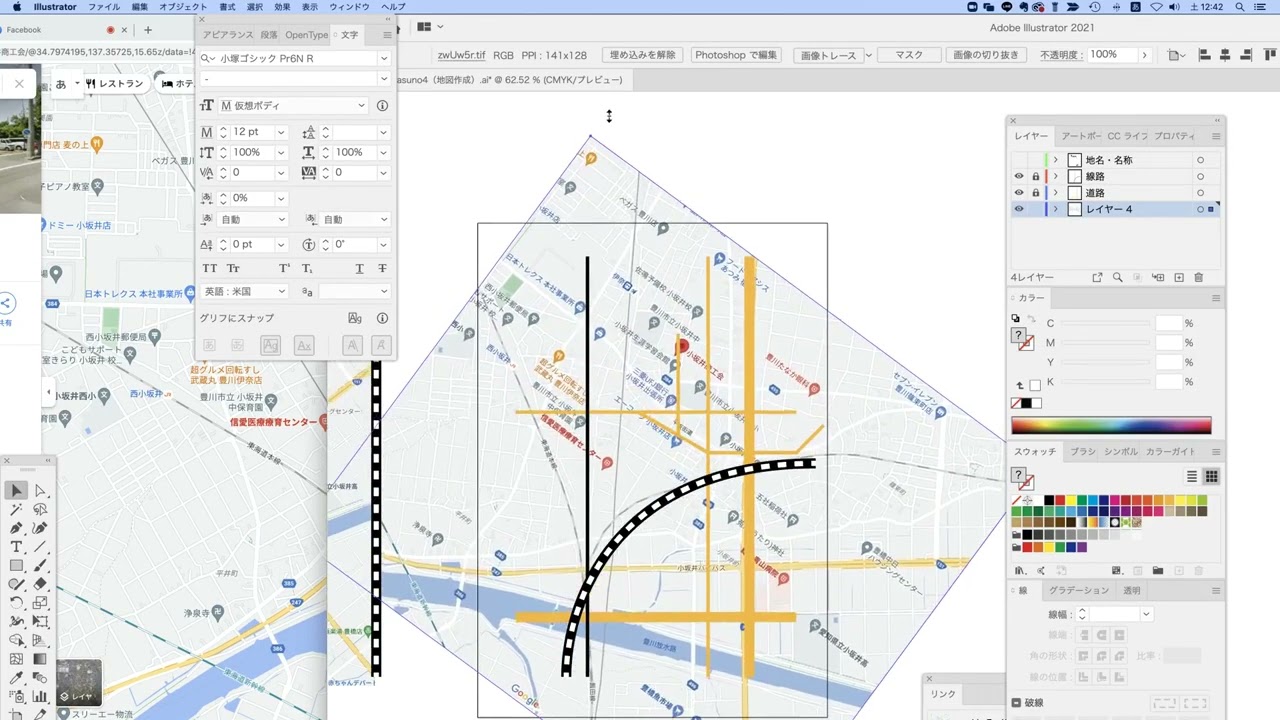This screenshot has width=1280, height=720.
Task: Unlock the 線路 layer
Action: click(x=1036, y=176)
